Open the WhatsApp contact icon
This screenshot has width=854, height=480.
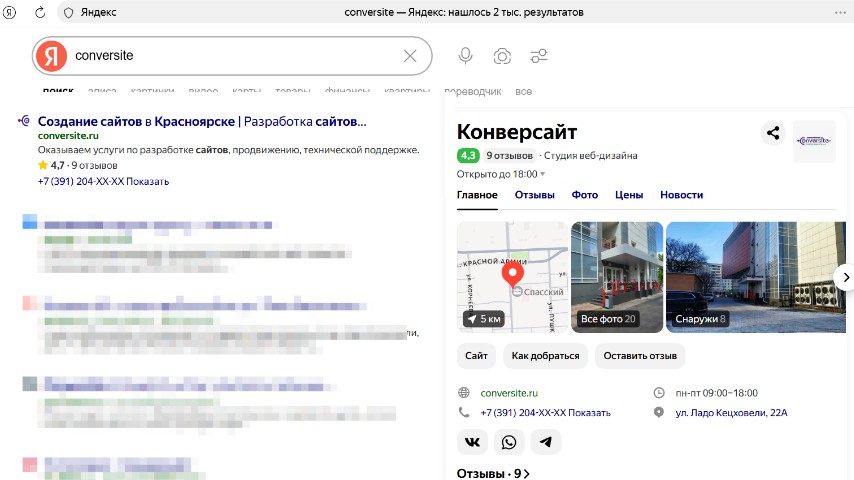(x=509, y=442)
